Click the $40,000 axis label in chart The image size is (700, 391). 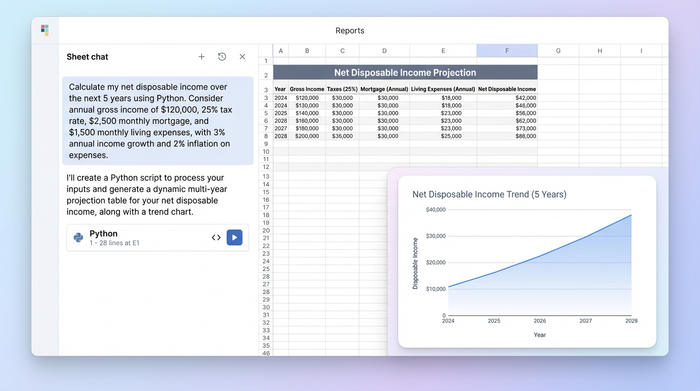[x=436, y=209]
